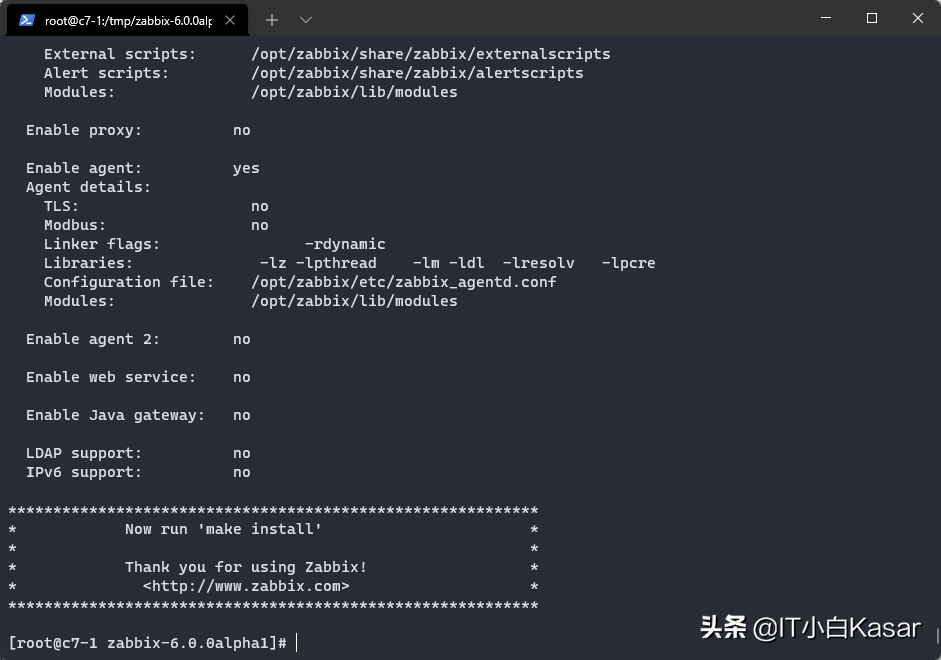Select the External scripts path text

click(x=431, y=53)
